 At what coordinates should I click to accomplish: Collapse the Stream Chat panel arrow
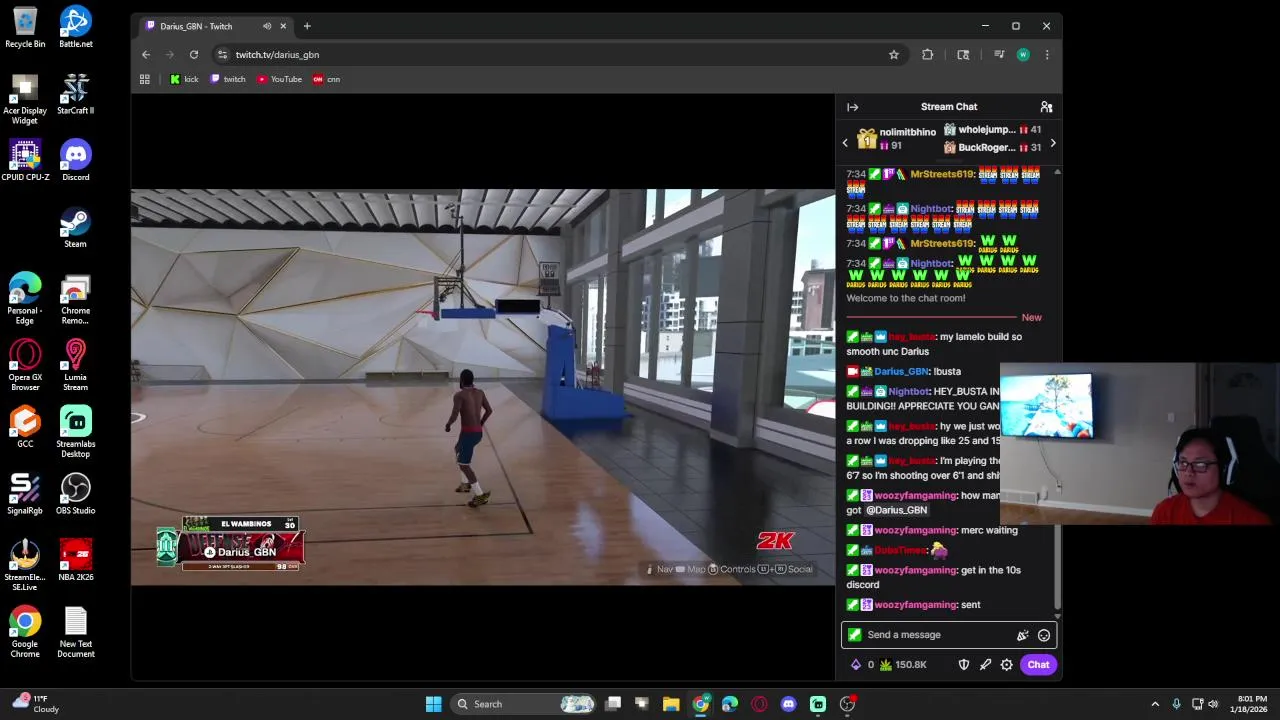tap(852, 107)
